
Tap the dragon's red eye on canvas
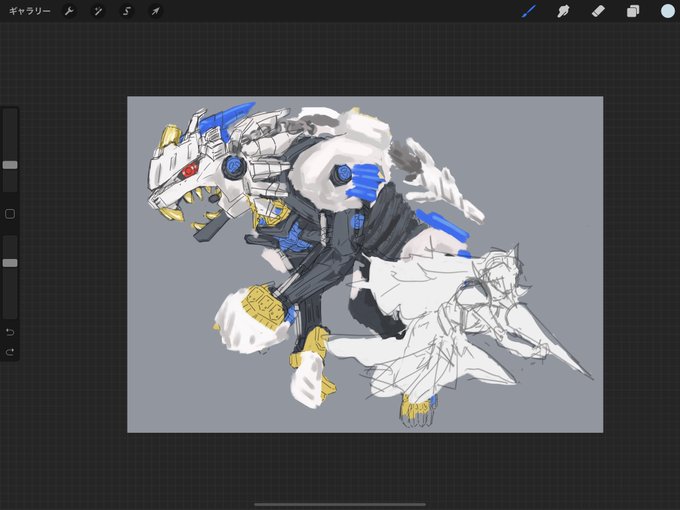click(190, 170)
